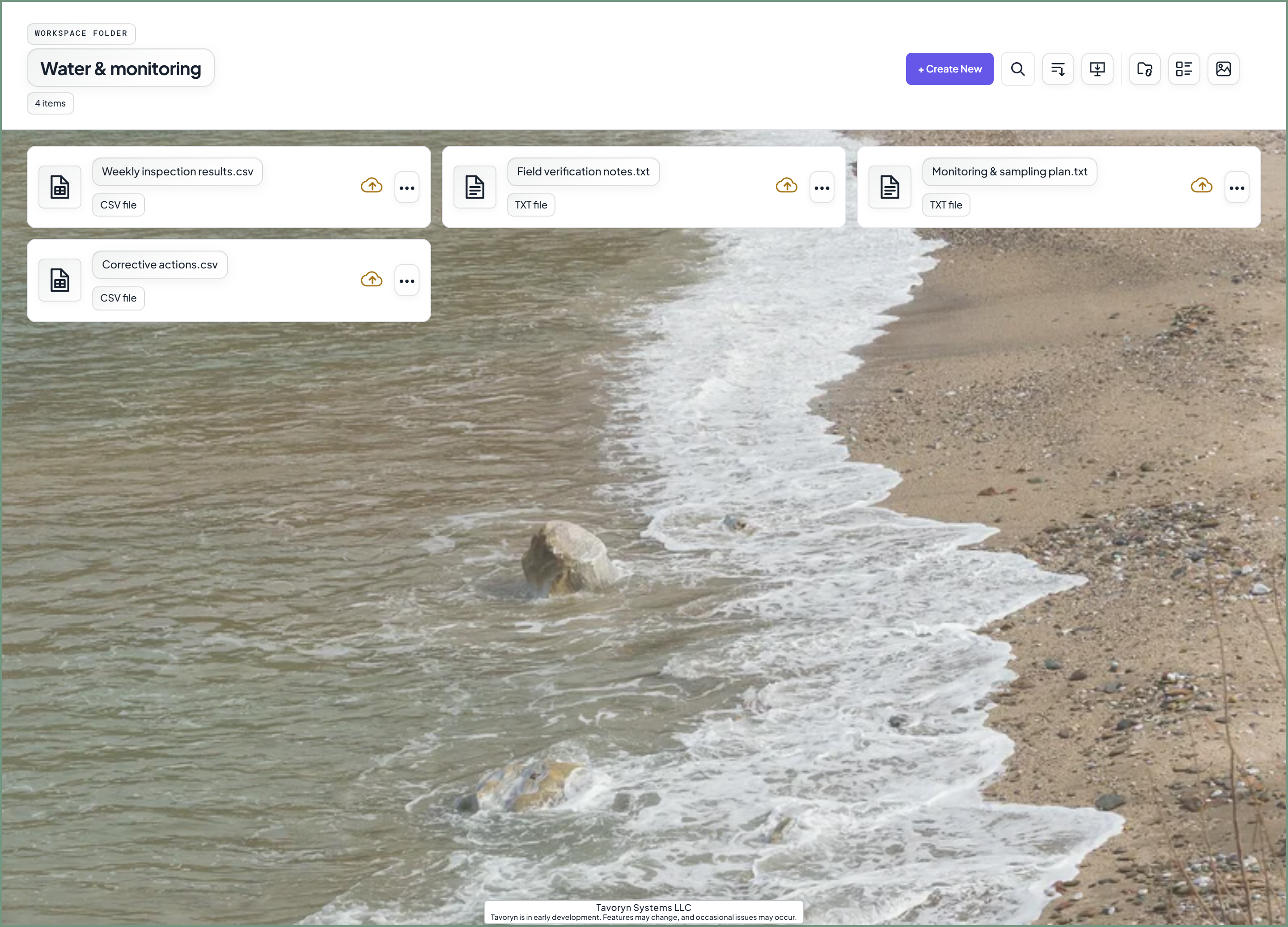Open more options for Field verification notes.txt

point(822,187)
